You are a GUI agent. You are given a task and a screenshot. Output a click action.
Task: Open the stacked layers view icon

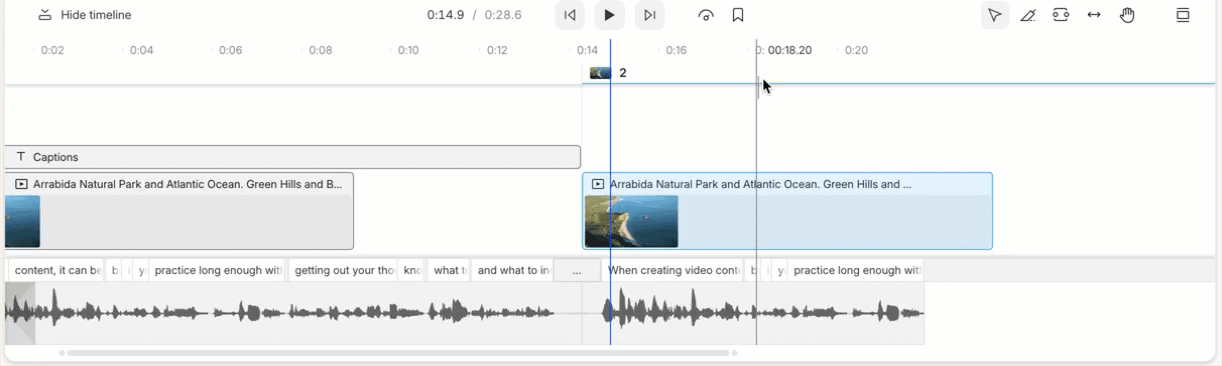tap(1183, 15)
